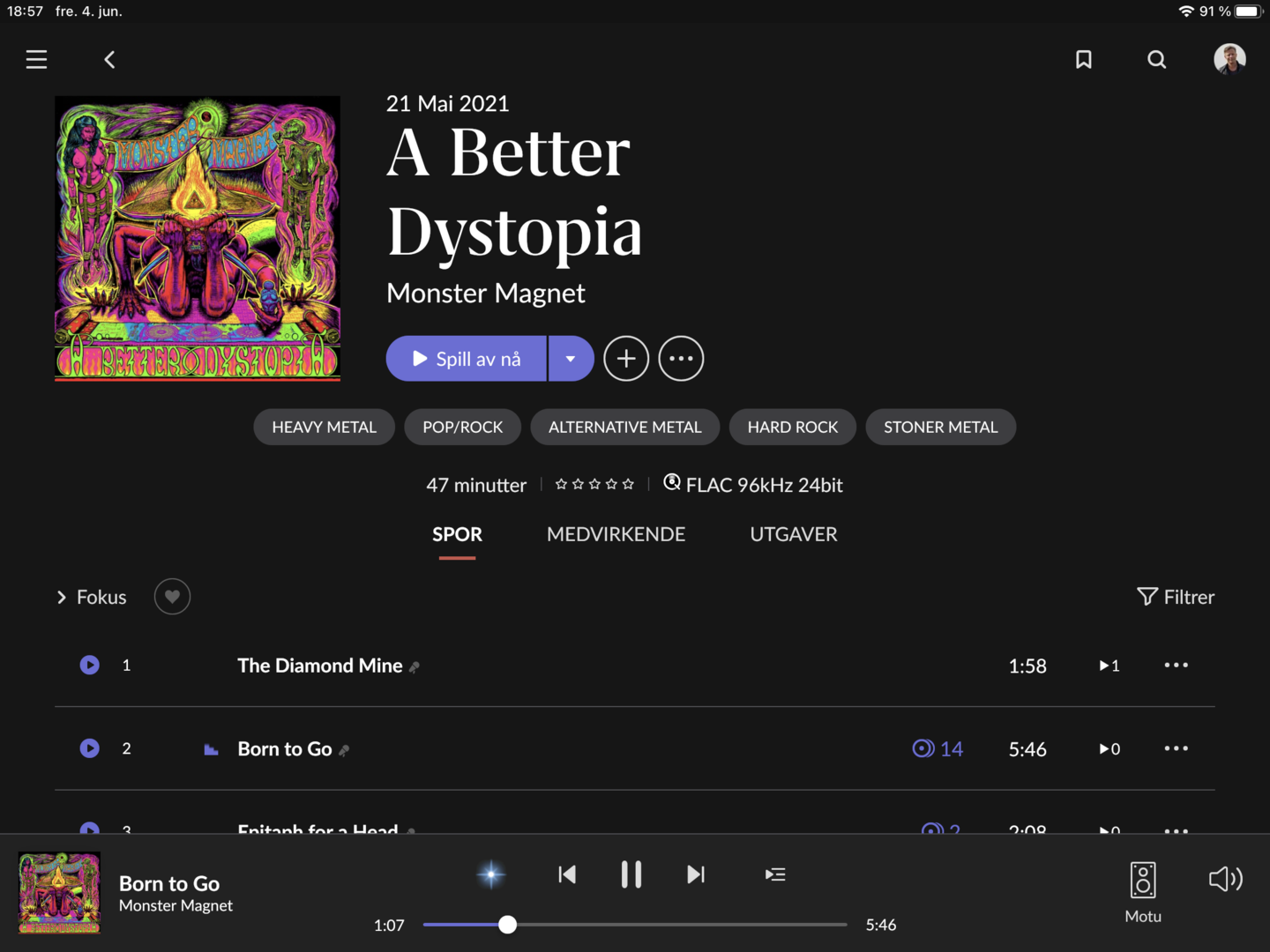Open Monster Magnet artist under album title
This screenshot has width=1270, height=952.
(486, 293)
